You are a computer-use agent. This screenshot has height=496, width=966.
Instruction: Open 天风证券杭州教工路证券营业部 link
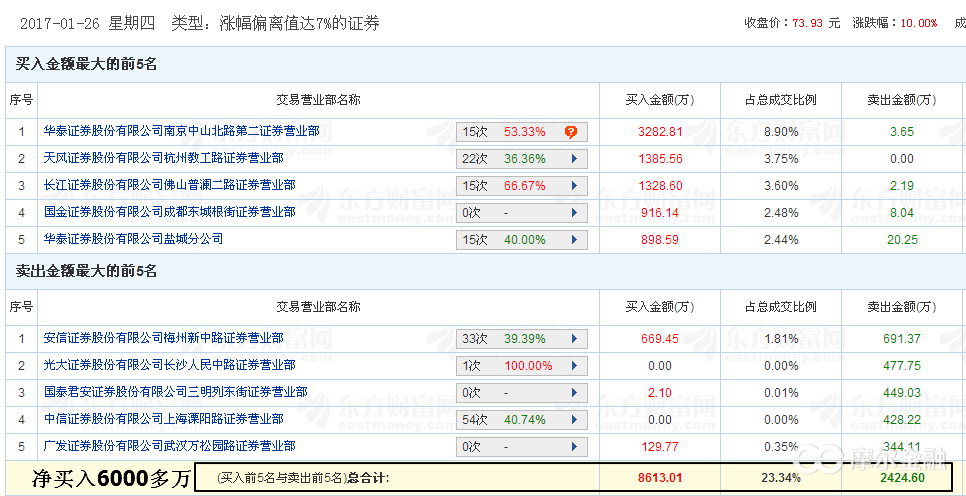[163, 158]
